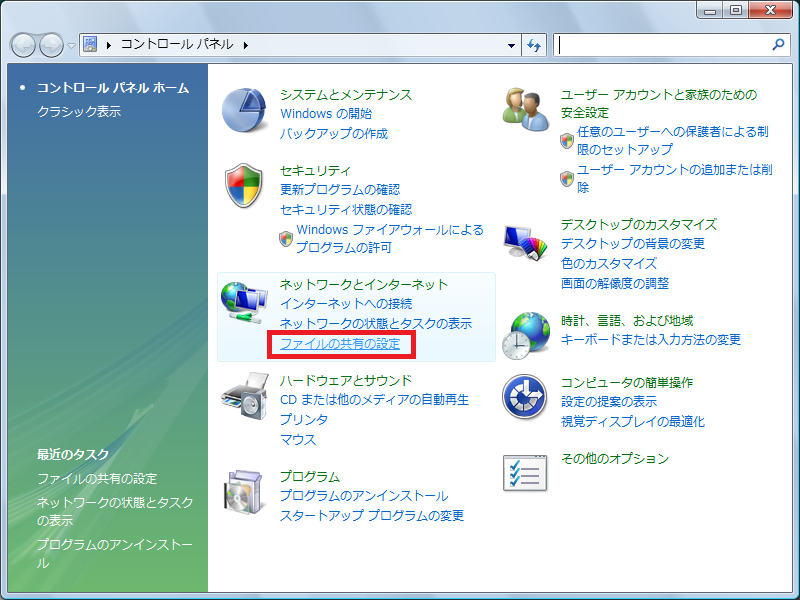Open the highlighted ファイルの共有の設定 link
800x600 pixels.
pos(340,344)
